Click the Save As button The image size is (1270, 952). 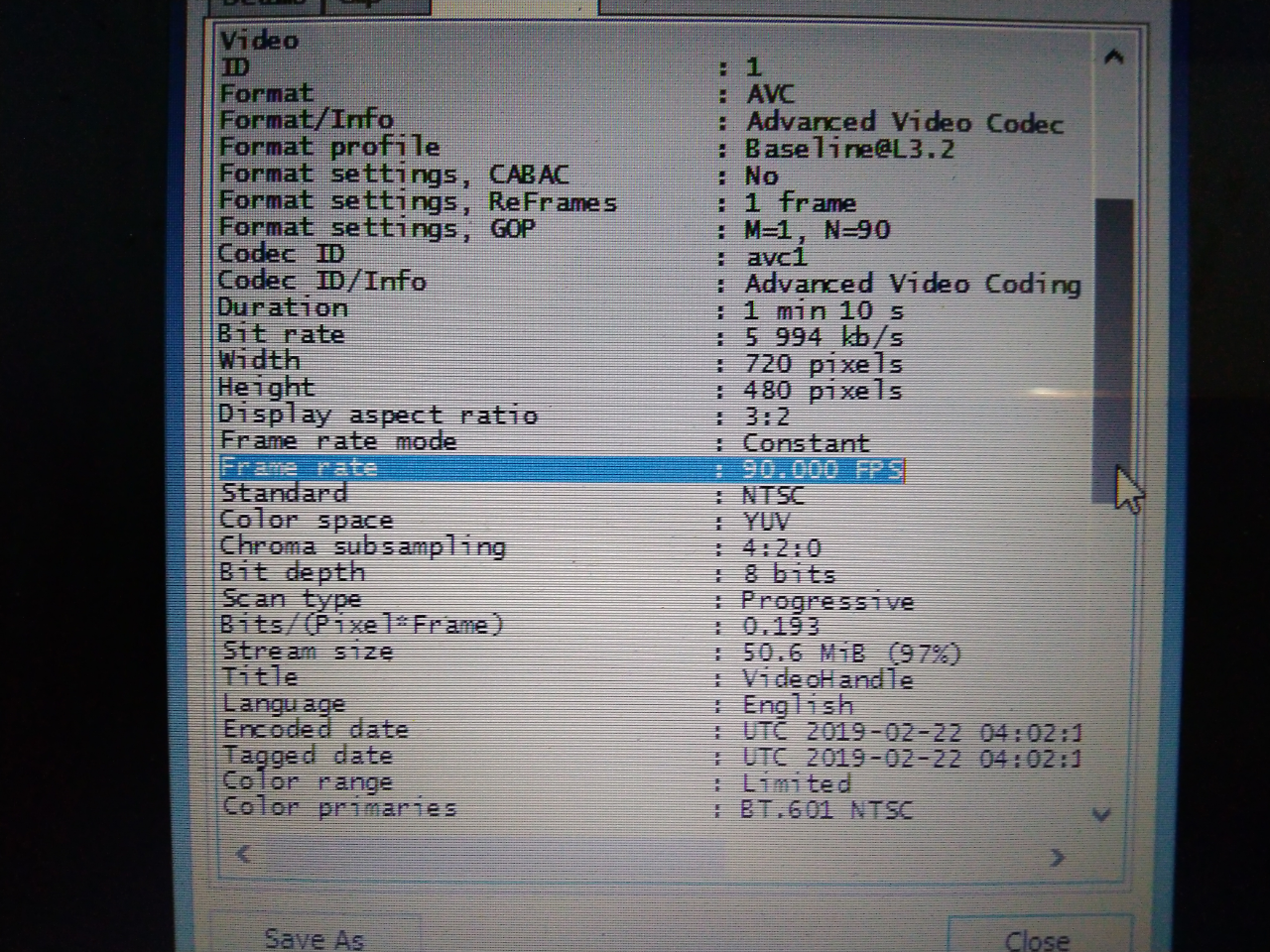point(313,937)
